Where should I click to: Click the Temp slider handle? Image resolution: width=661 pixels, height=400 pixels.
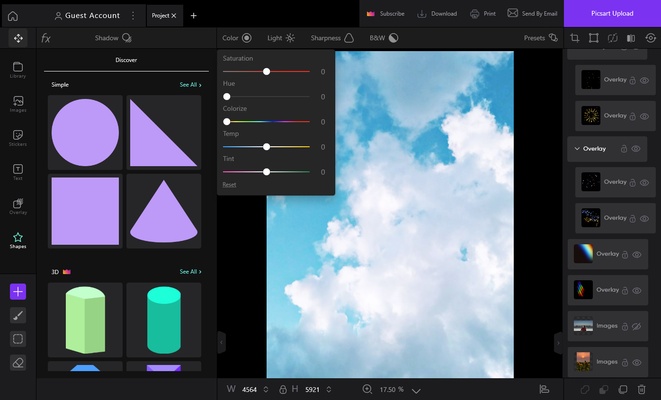[x=266, y=147]
